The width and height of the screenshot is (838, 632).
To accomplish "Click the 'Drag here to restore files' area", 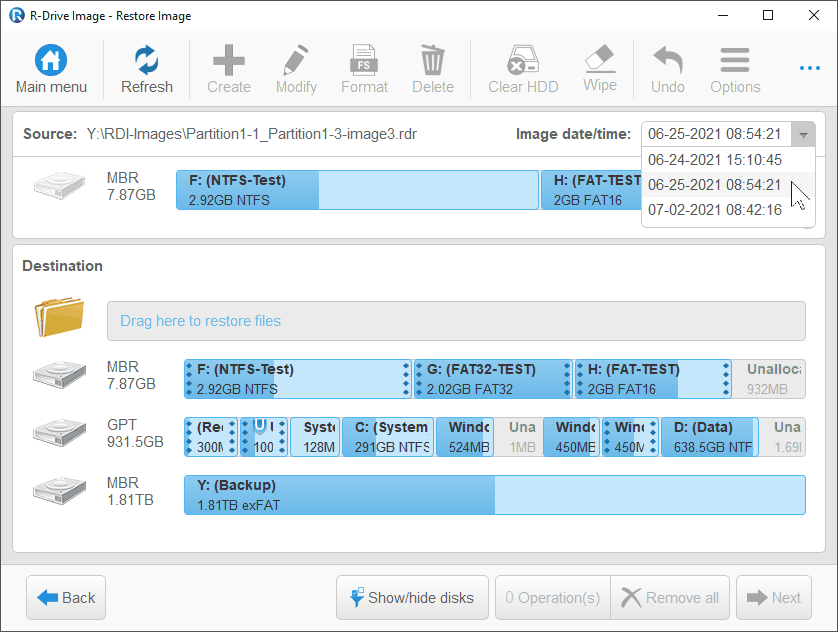I will point(456,321).
